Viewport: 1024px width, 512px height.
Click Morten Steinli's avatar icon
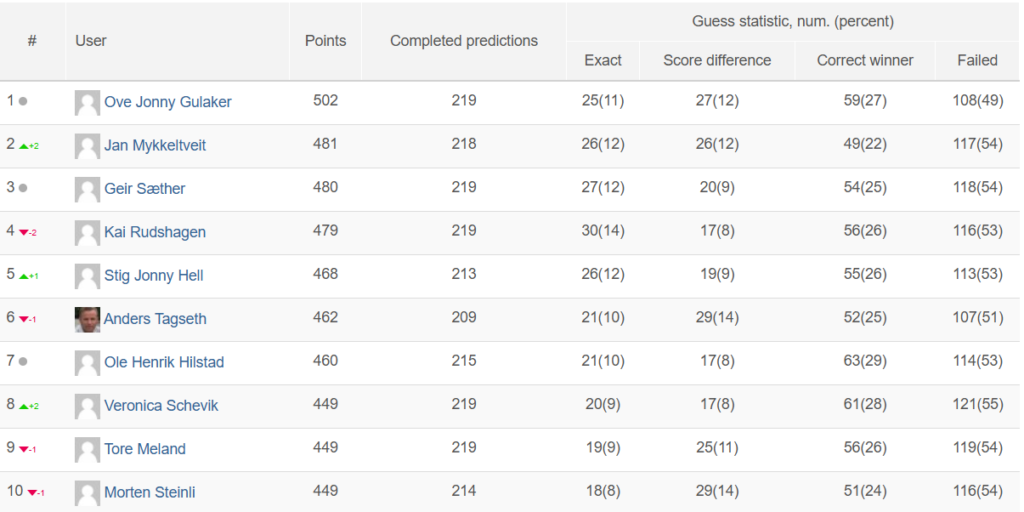tap(87, 493)
